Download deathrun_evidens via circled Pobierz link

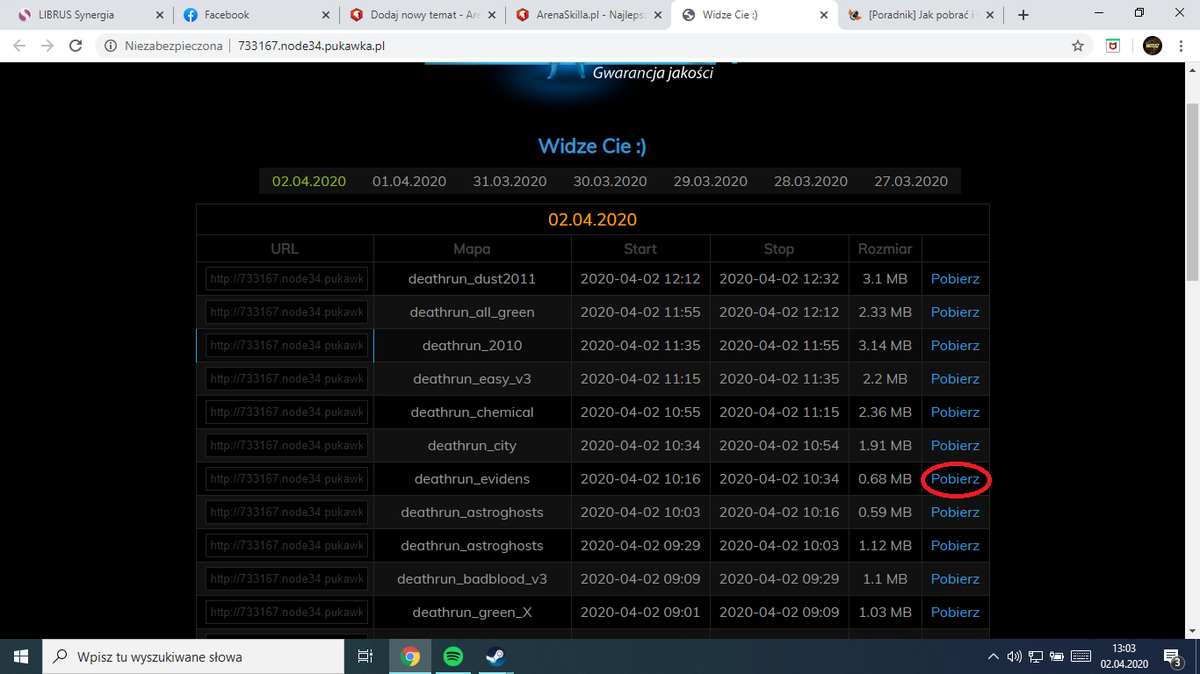(955, 479)
